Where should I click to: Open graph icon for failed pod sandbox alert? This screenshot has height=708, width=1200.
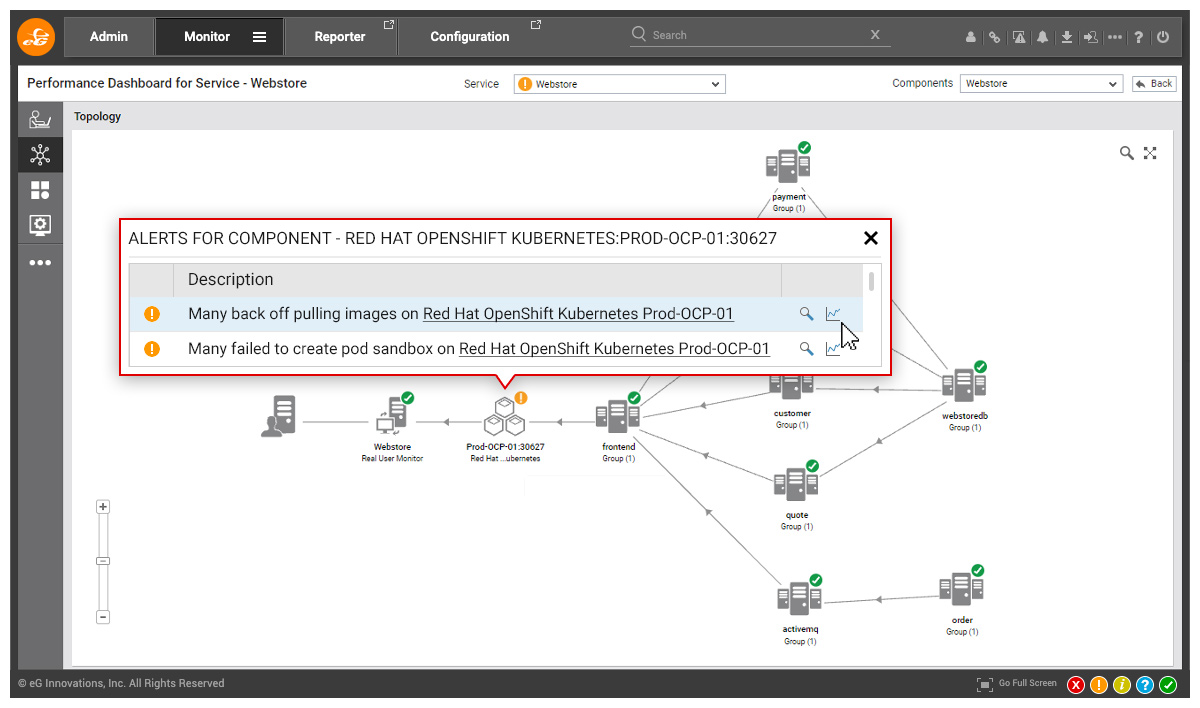coord(833,349)
